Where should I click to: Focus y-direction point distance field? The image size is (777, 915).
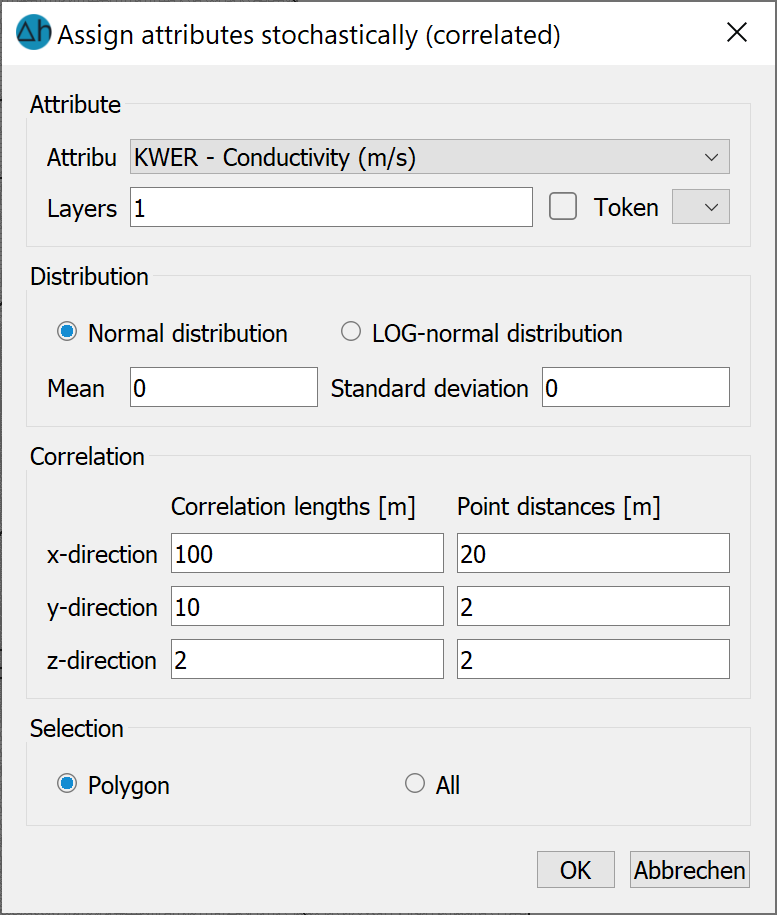593,606
